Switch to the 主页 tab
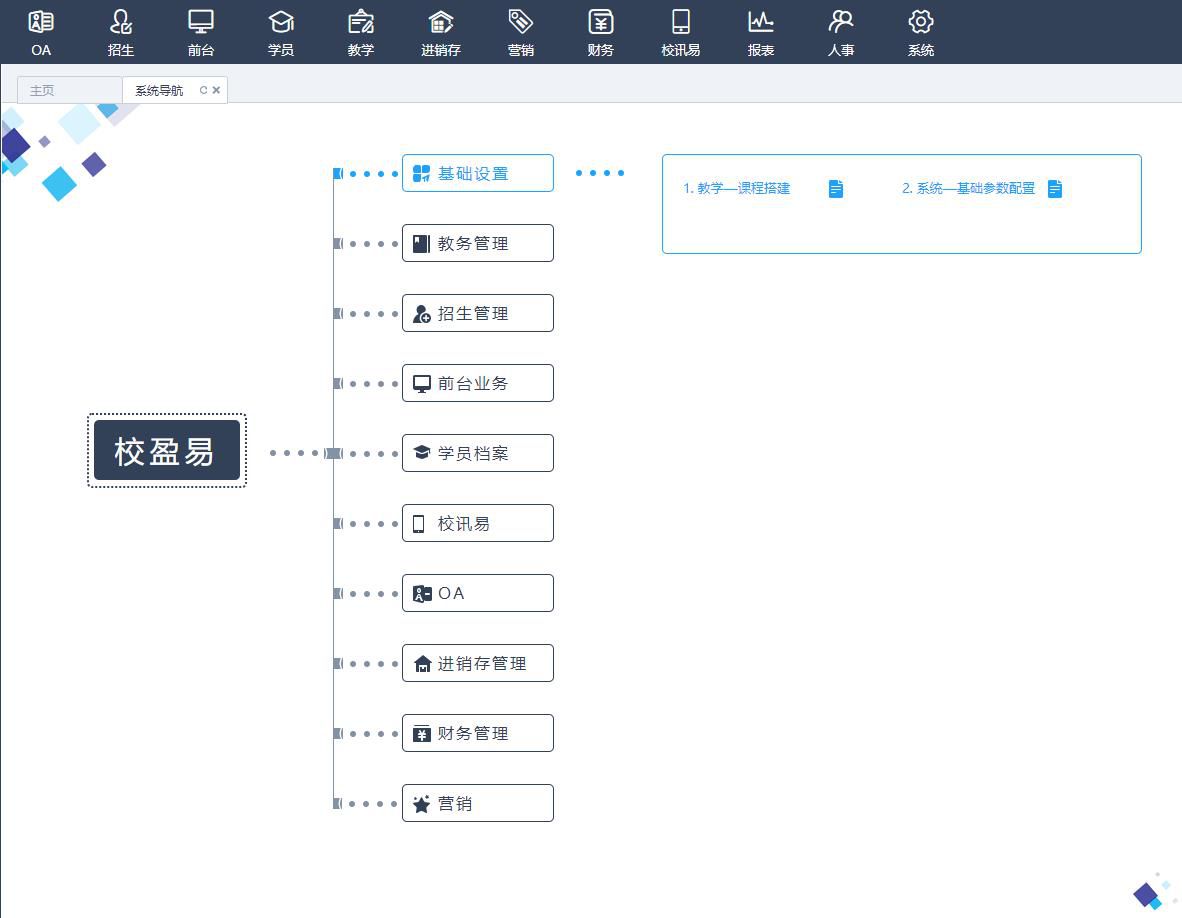 (x=69, y=90)
